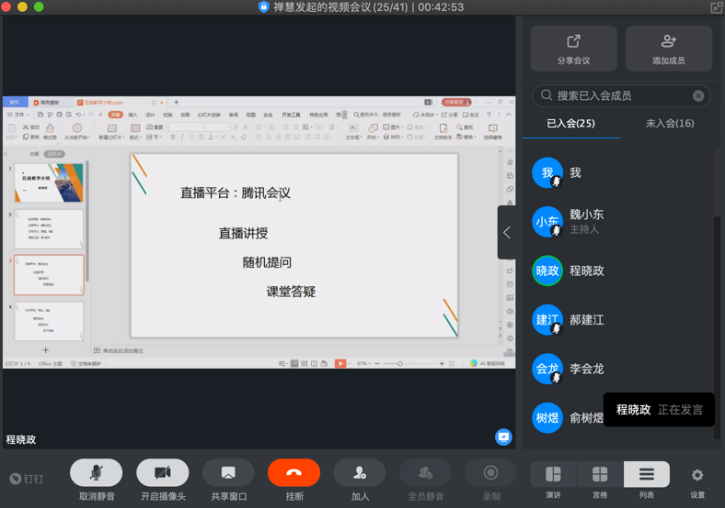
Task: Start recording with 录制 button
Action: [x=491, y=473]
